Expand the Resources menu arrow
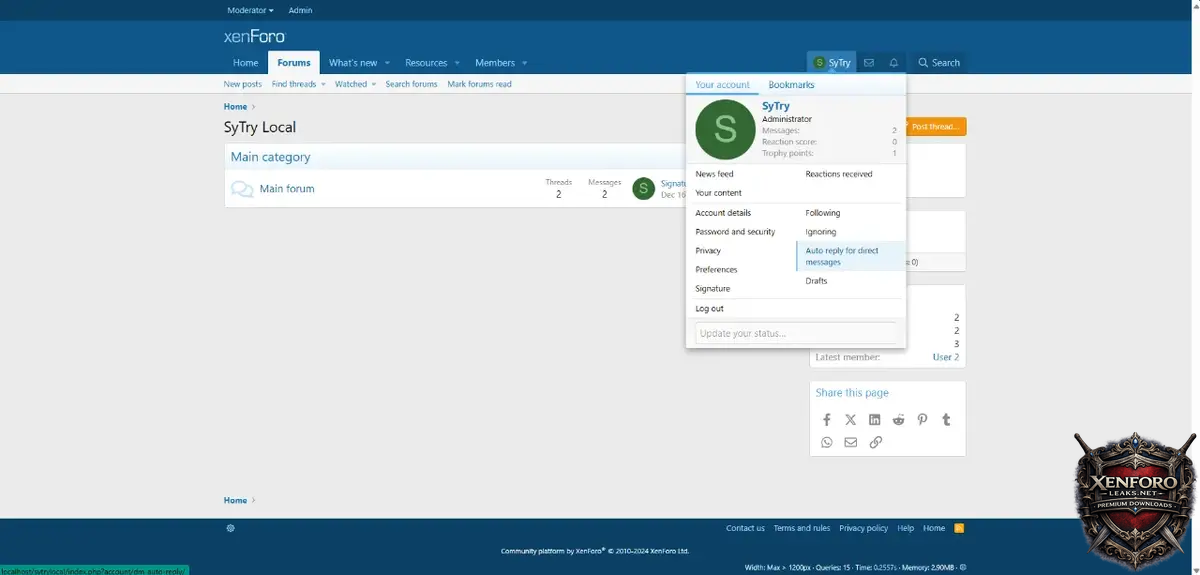This screenshot has width=1200, height=575. click(x=457, y=63)
